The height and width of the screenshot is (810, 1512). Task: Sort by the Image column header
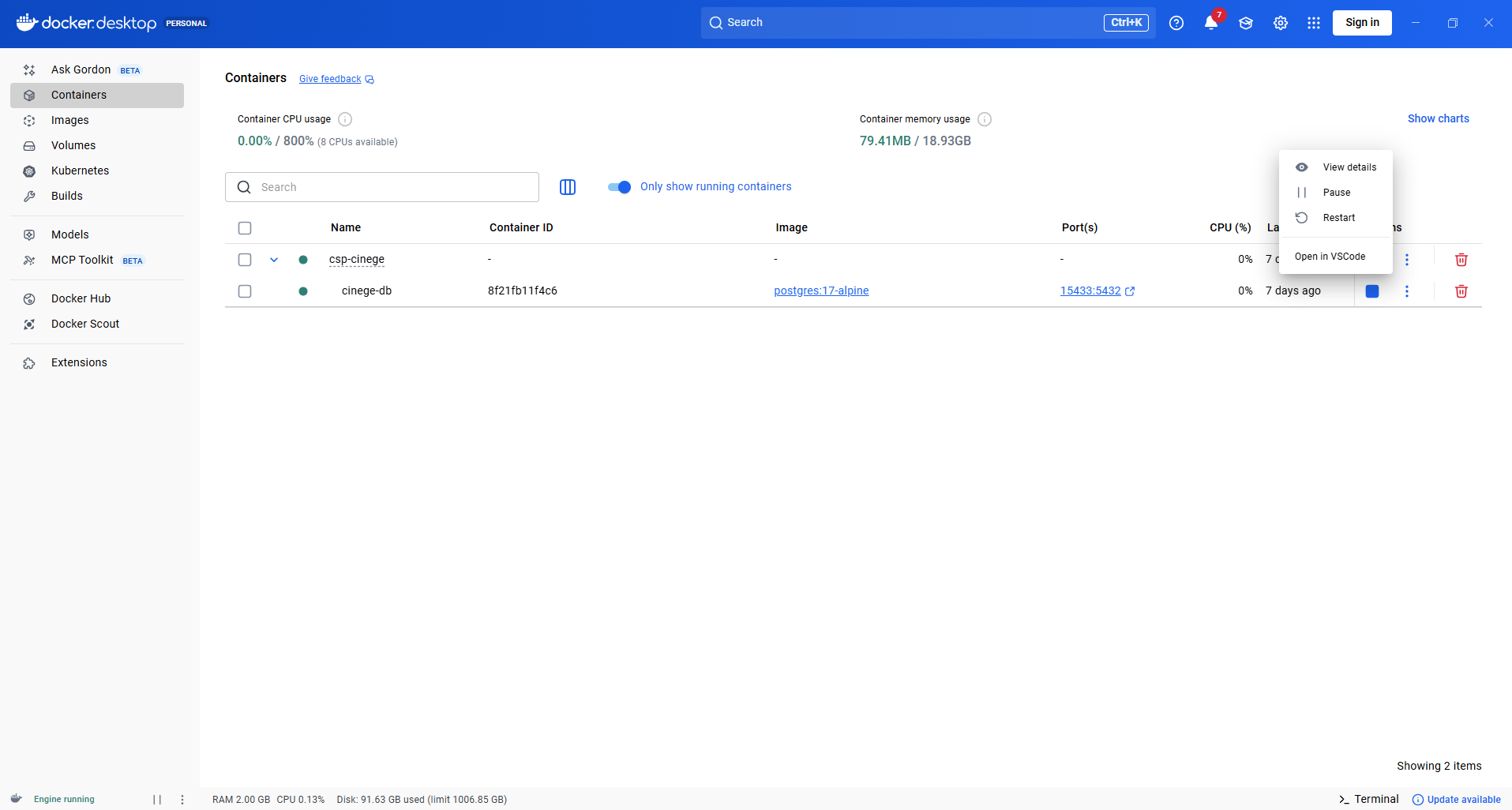click(x=791, y=227)
